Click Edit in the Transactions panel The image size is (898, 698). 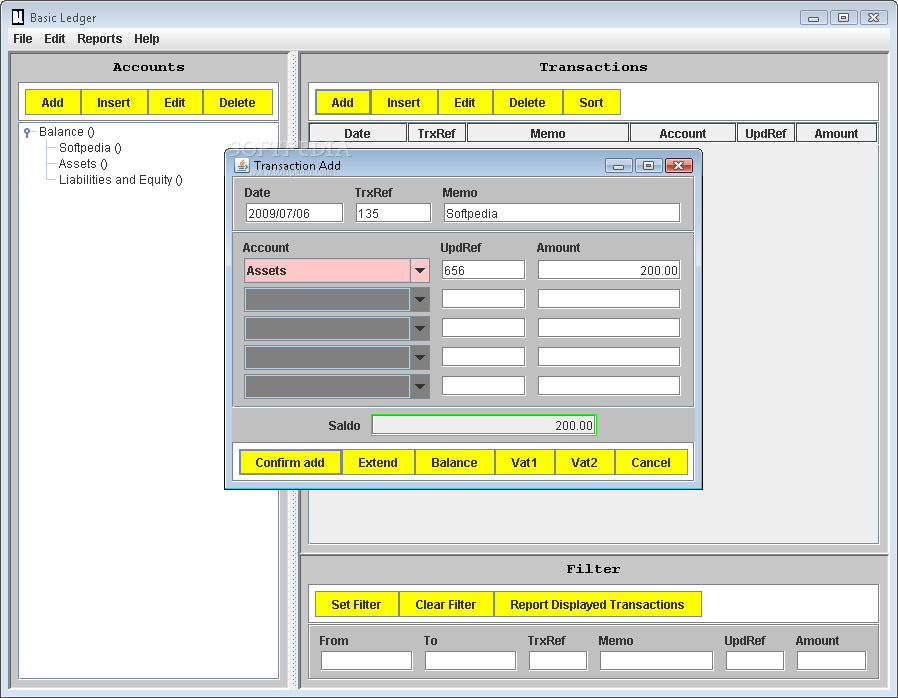point(464,102)
